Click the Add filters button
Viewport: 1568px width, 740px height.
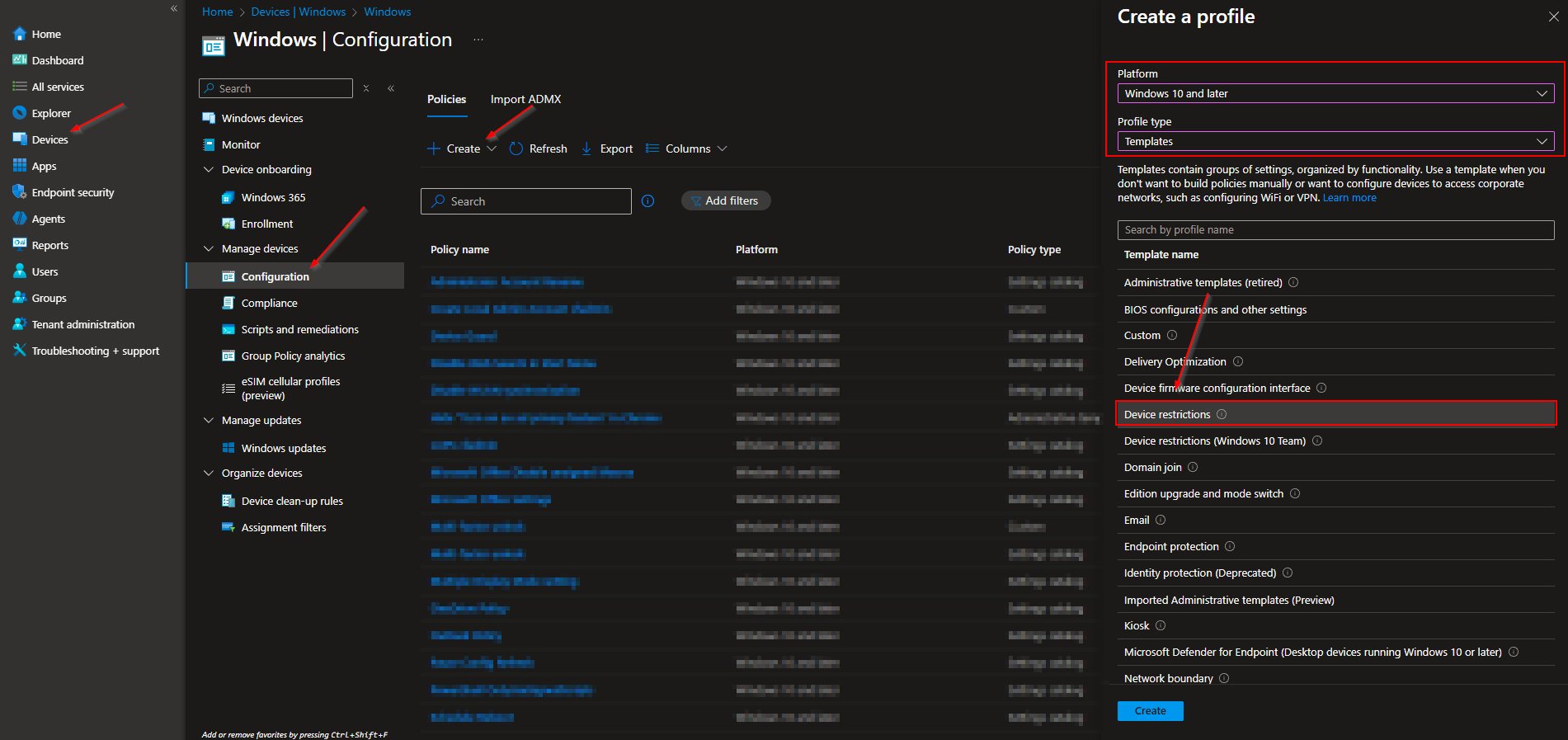tap(726, 200)
